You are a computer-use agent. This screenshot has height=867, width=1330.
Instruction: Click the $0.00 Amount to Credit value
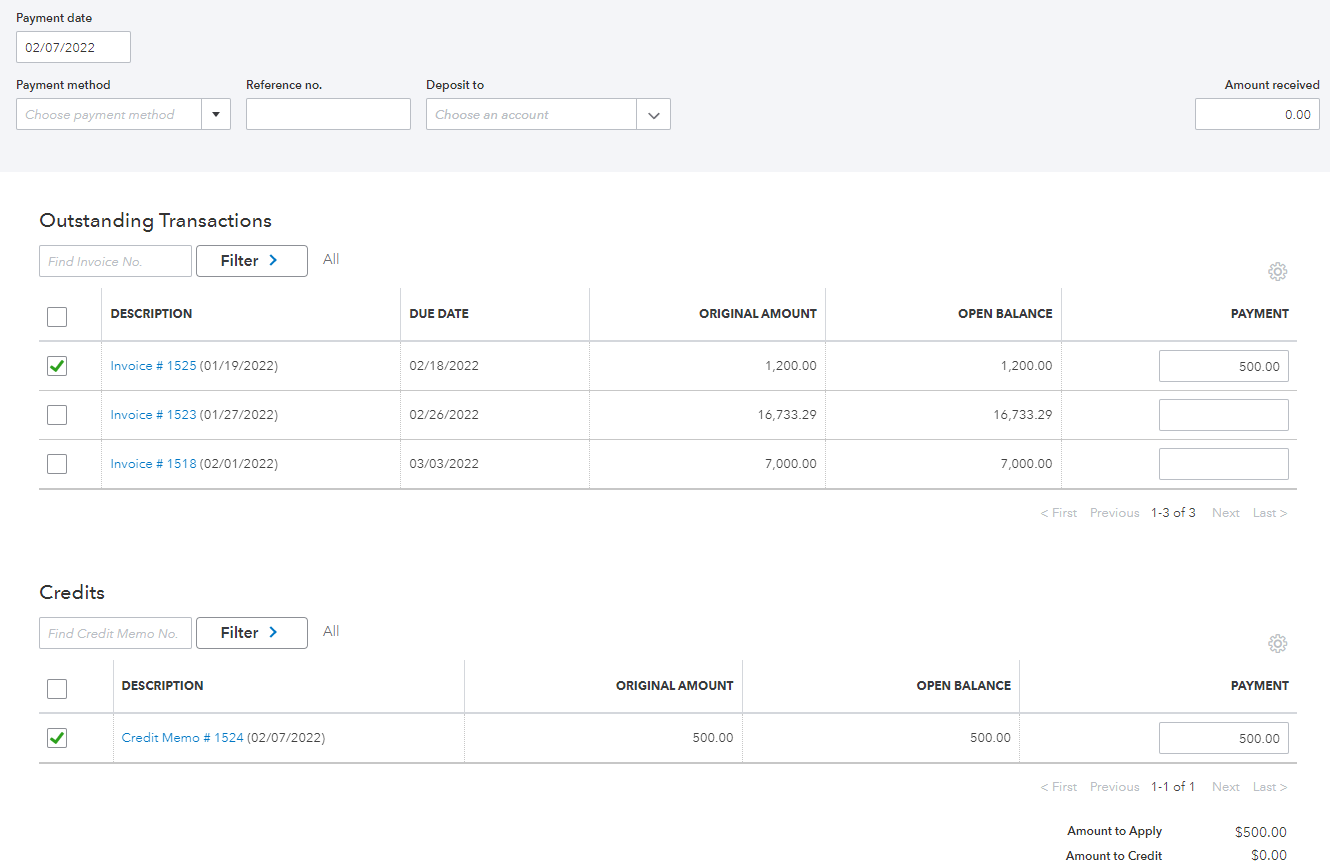tap(1268, 856)
